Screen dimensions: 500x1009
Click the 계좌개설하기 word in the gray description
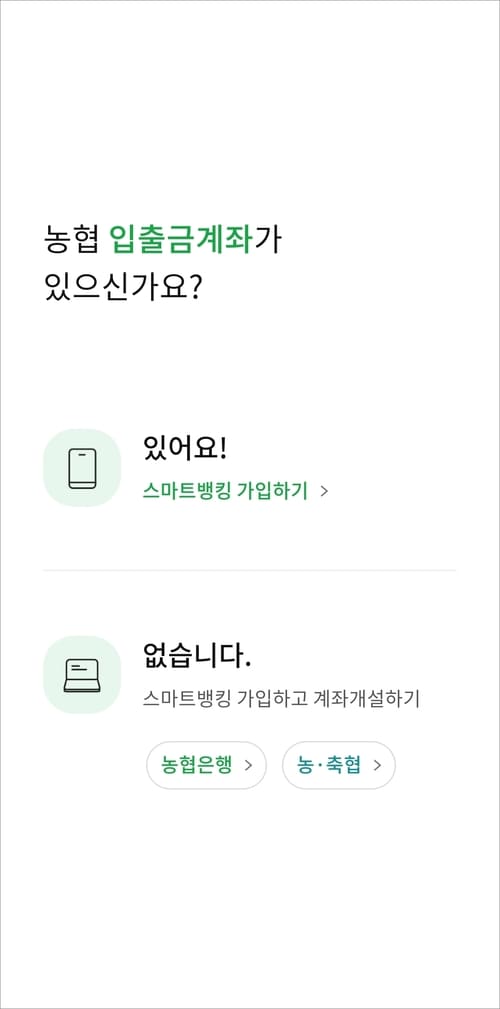pos(366,699)
